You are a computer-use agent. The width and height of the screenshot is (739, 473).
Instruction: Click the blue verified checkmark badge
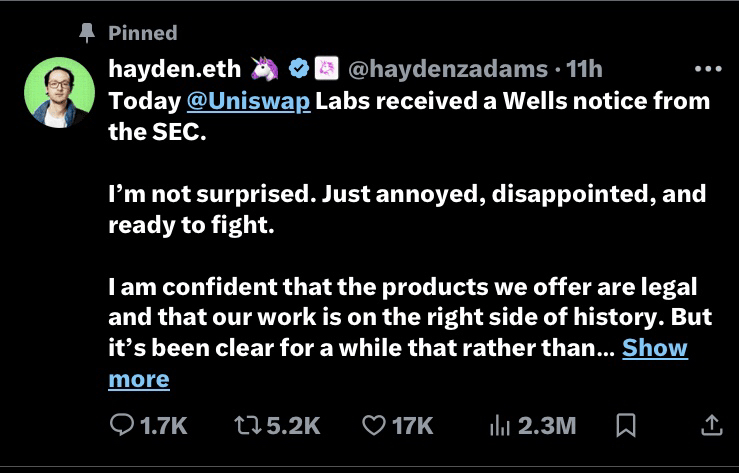tap(298, 69)
